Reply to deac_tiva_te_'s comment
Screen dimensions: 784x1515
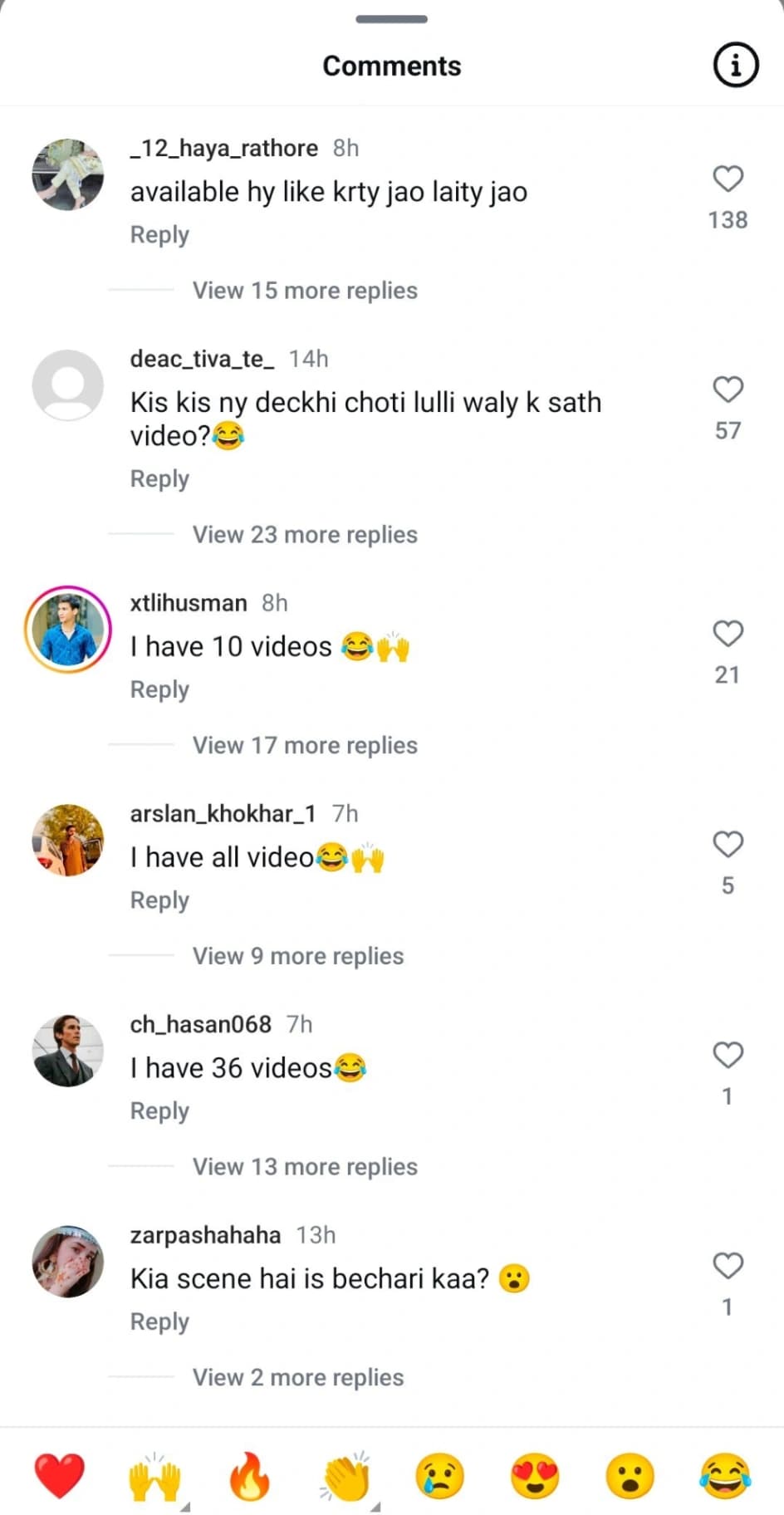point(159,479)
